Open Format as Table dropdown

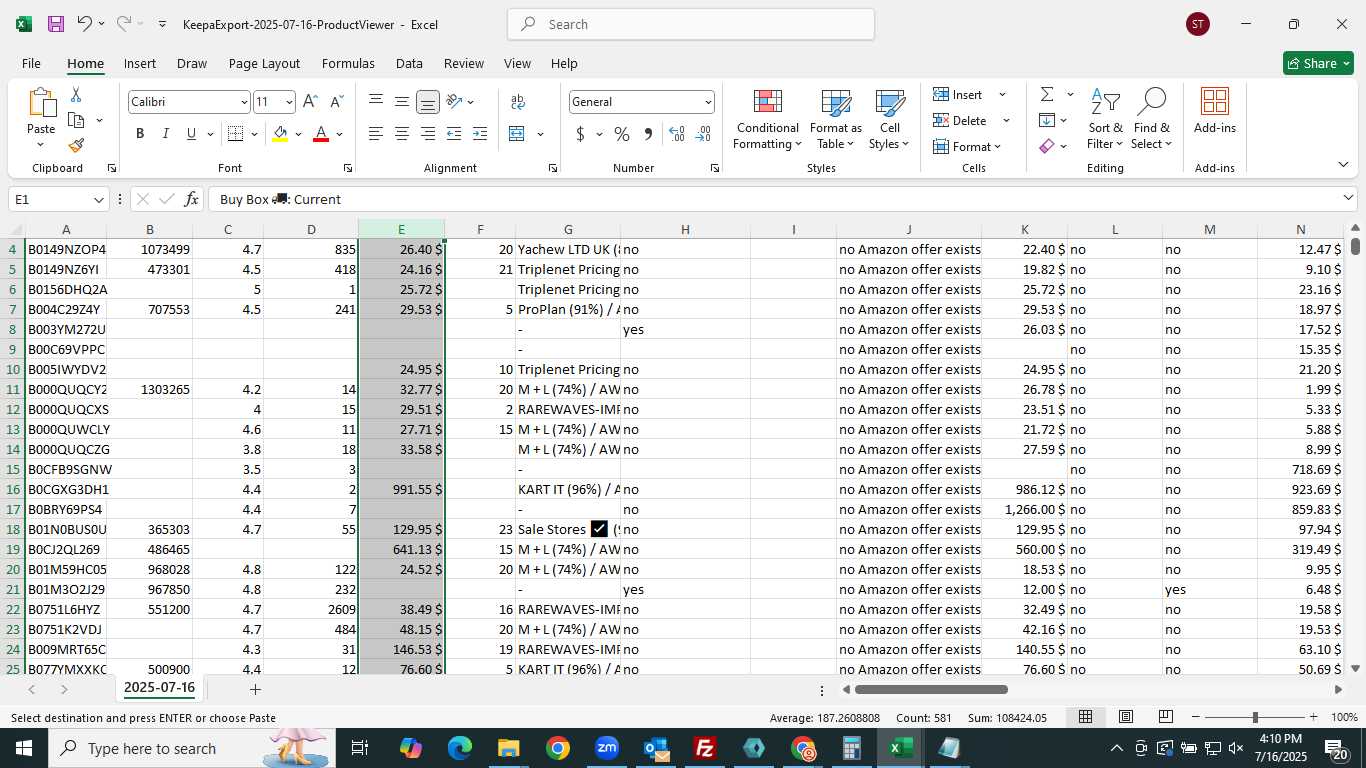point(836,120)
